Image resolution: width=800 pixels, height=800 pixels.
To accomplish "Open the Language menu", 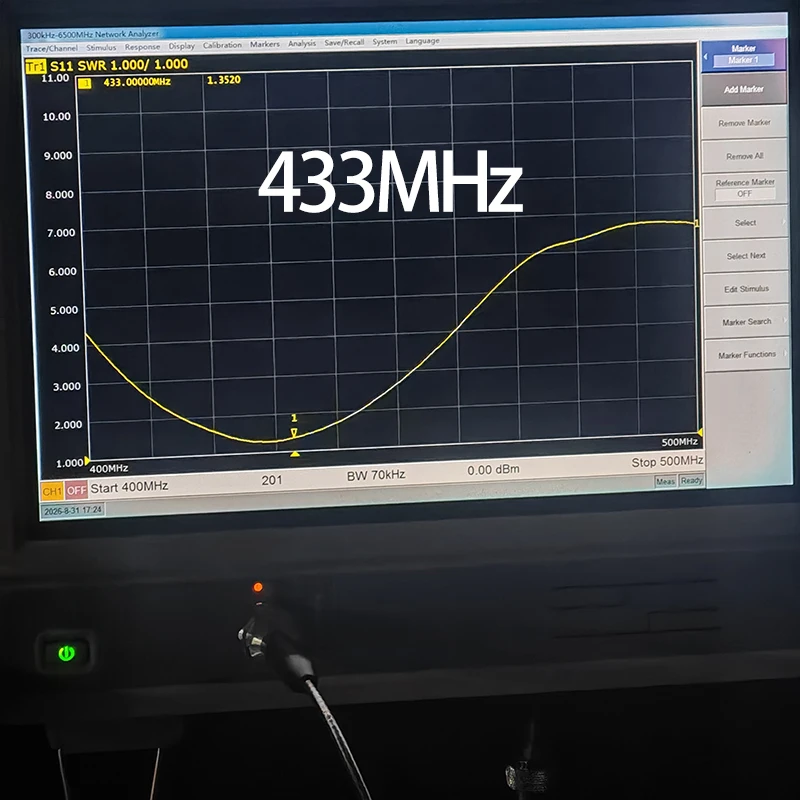I will point(422,41).
